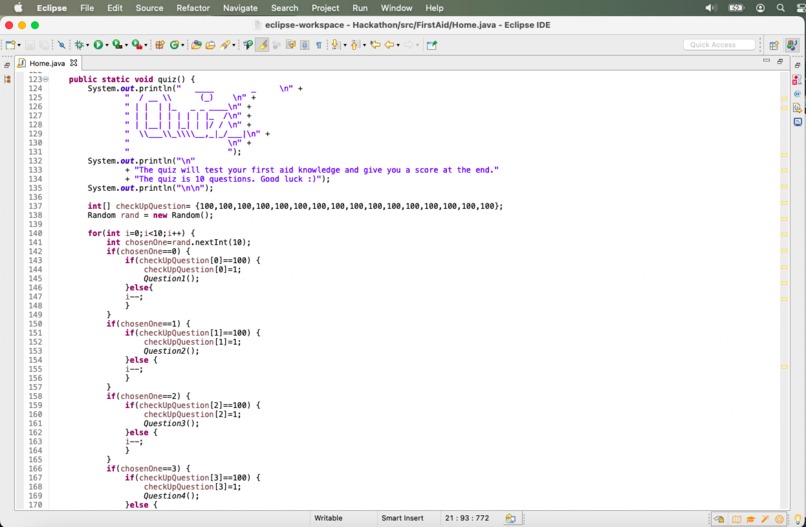Toggle Show Whitespace Characters pilcrow button
Image resolution: width=806 pixels, height=527 pixels.
[x=319, y=45]
